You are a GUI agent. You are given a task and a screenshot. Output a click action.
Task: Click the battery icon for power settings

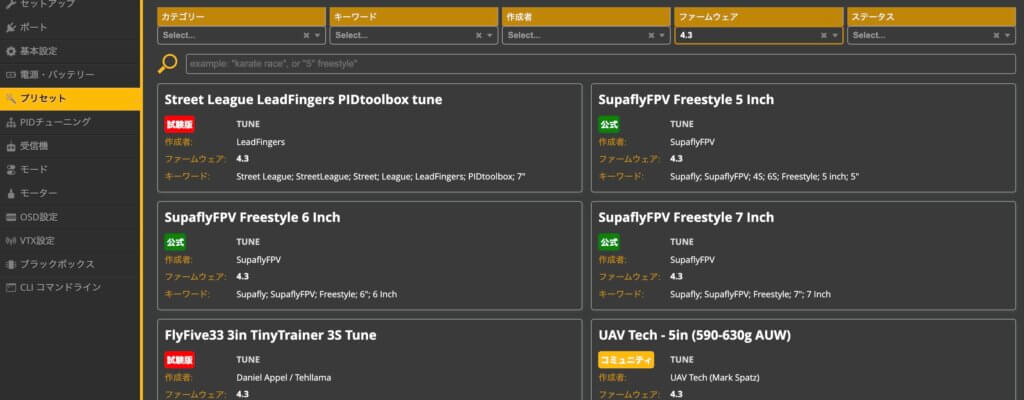coord(10,75)
